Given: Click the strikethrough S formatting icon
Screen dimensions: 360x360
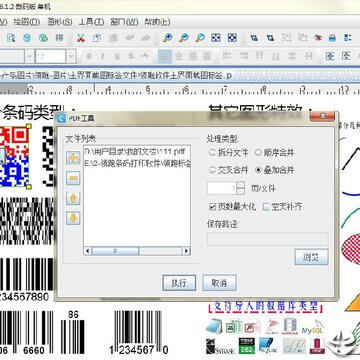Looking at the screenshot, I should (131, 56).
